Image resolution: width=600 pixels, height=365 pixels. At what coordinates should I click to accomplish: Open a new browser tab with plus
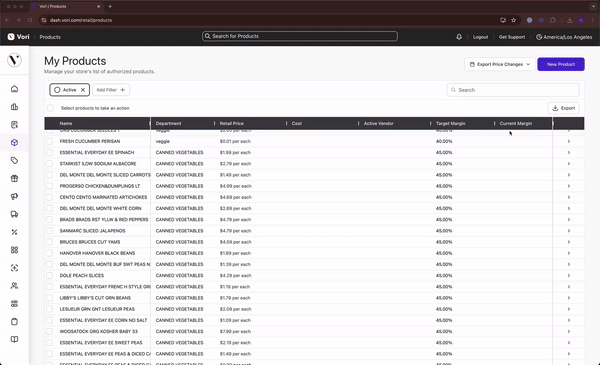pos(110,7)
